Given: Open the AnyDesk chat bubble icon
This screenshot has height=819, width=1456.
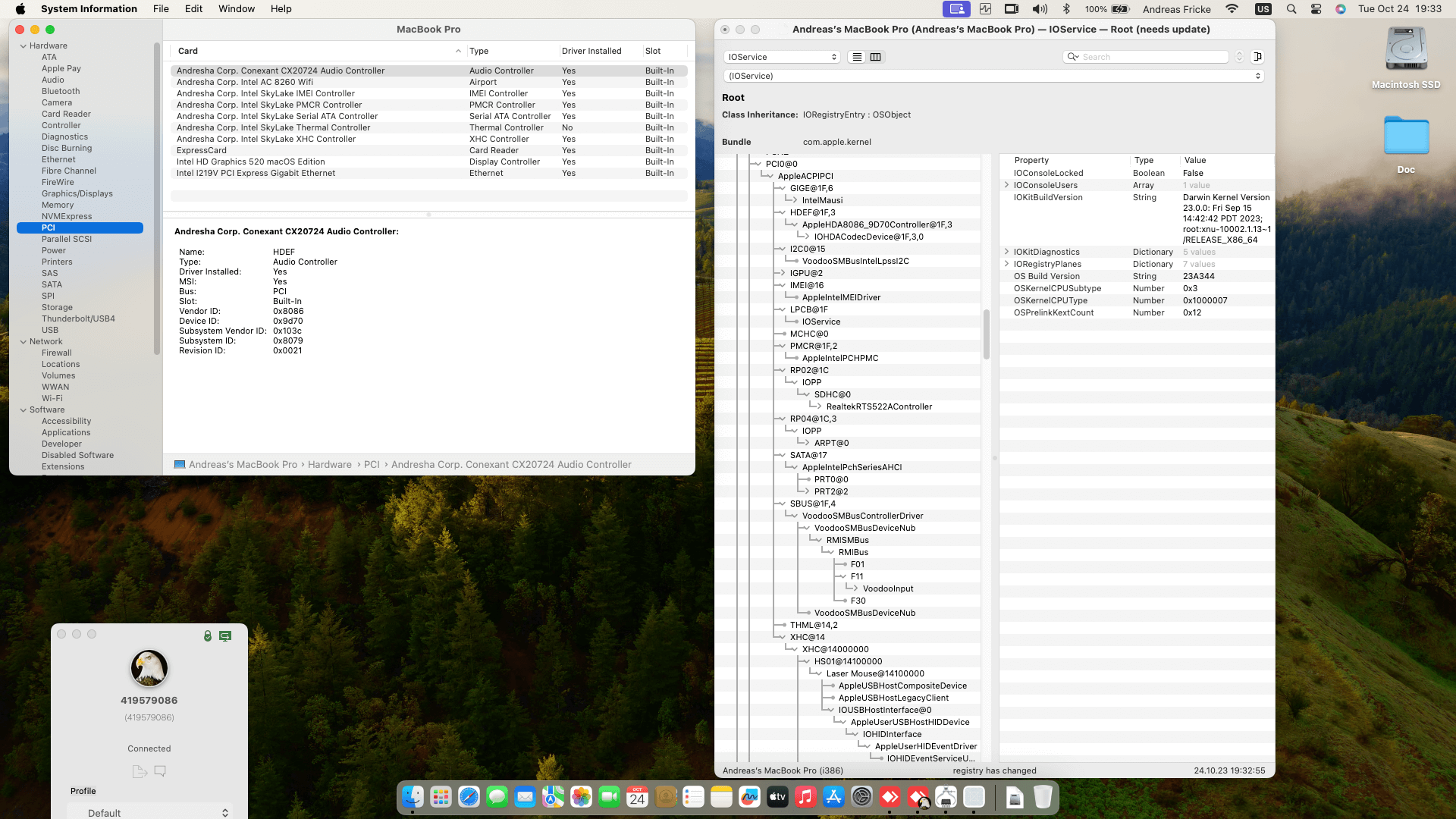Looking at the screenshot, I should pos(160,771).
